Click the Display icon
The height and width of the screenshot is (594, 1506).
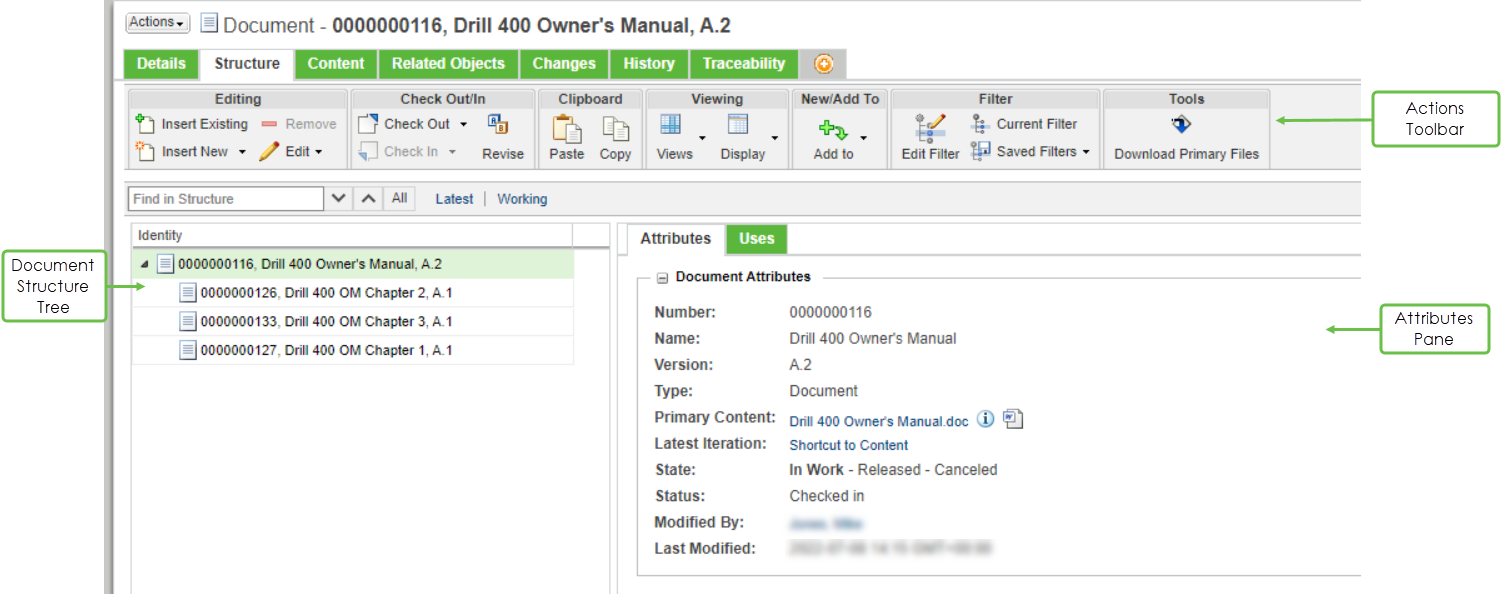coord(738,125)
